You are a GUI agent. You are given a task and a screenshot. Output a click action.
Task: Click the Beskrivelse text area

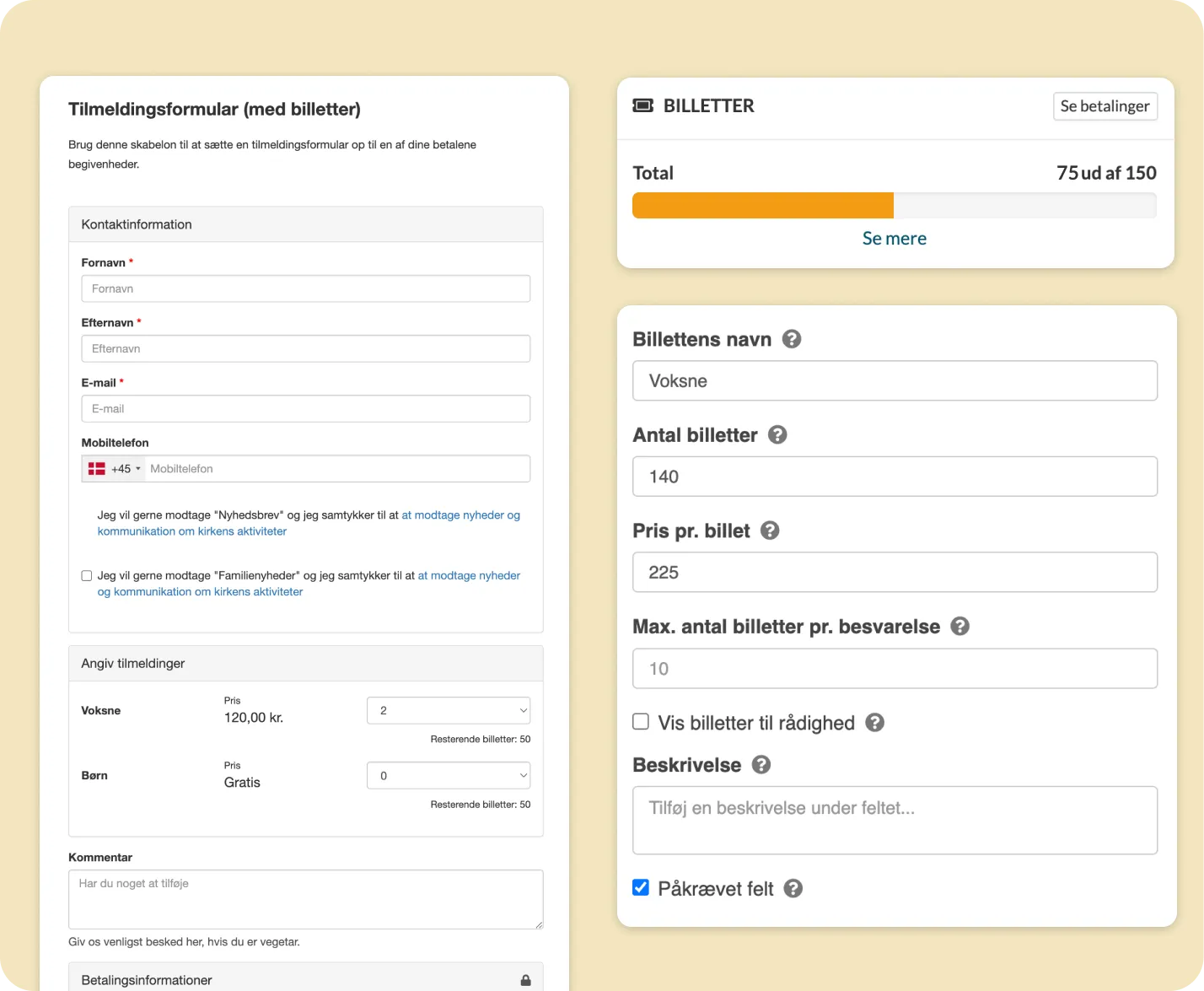[895, 821]
